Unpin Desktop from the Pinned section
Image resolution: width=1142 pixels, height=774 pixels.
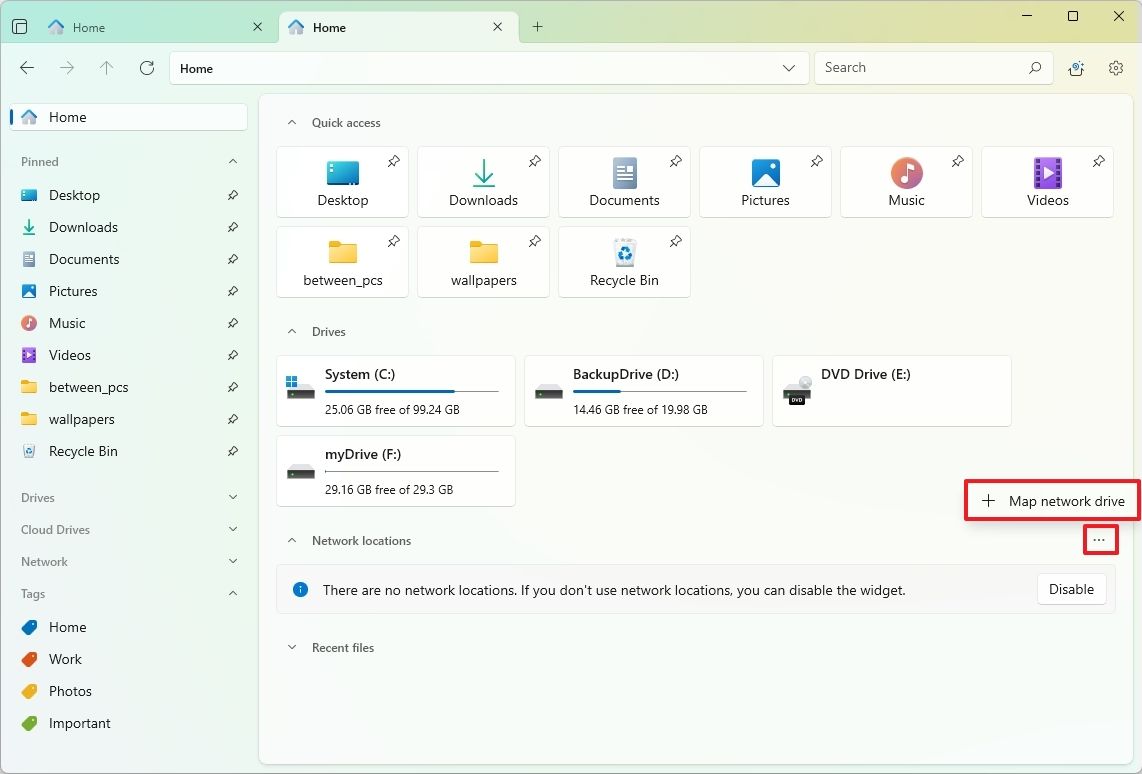click(x=232, y=195)
